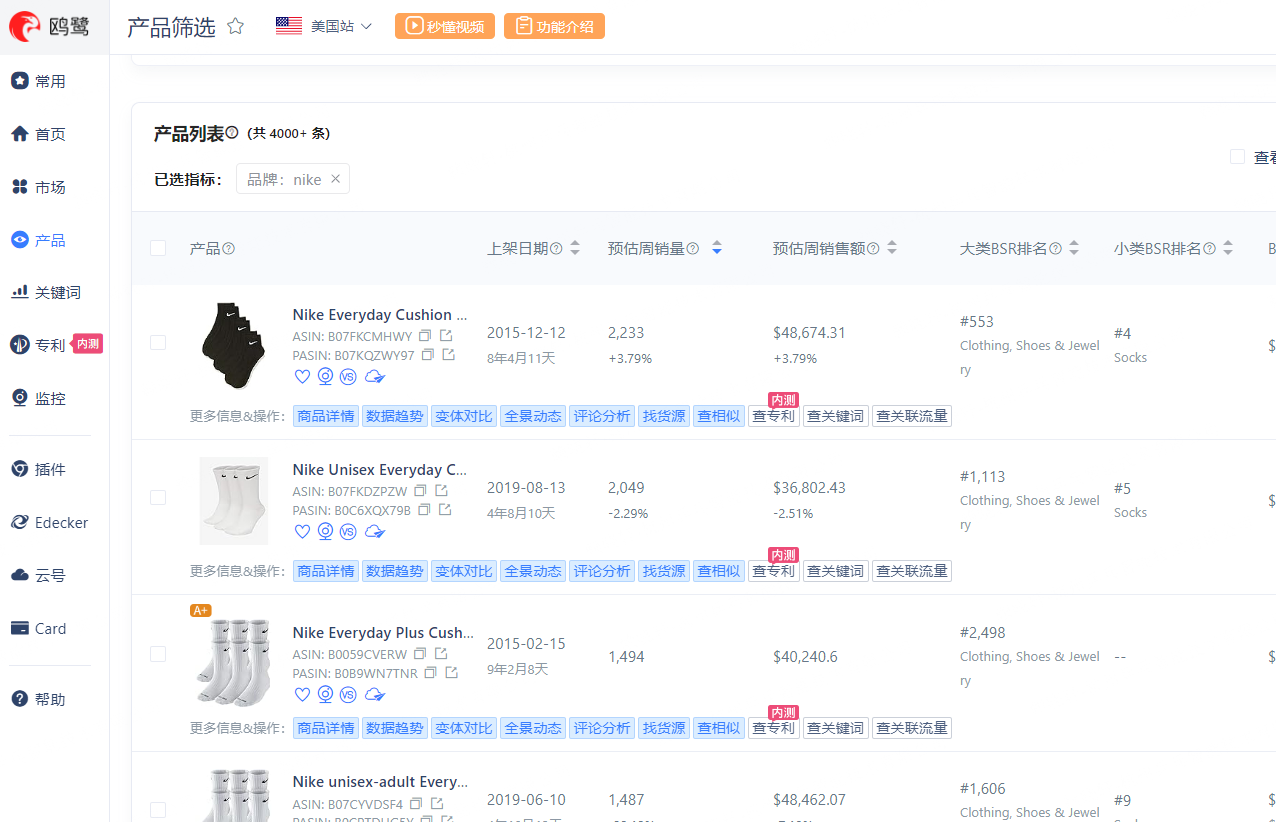Open ASIN B07FKDZPZW external link
Screen dimensions: 1276x822
click(x=441, y=491)
